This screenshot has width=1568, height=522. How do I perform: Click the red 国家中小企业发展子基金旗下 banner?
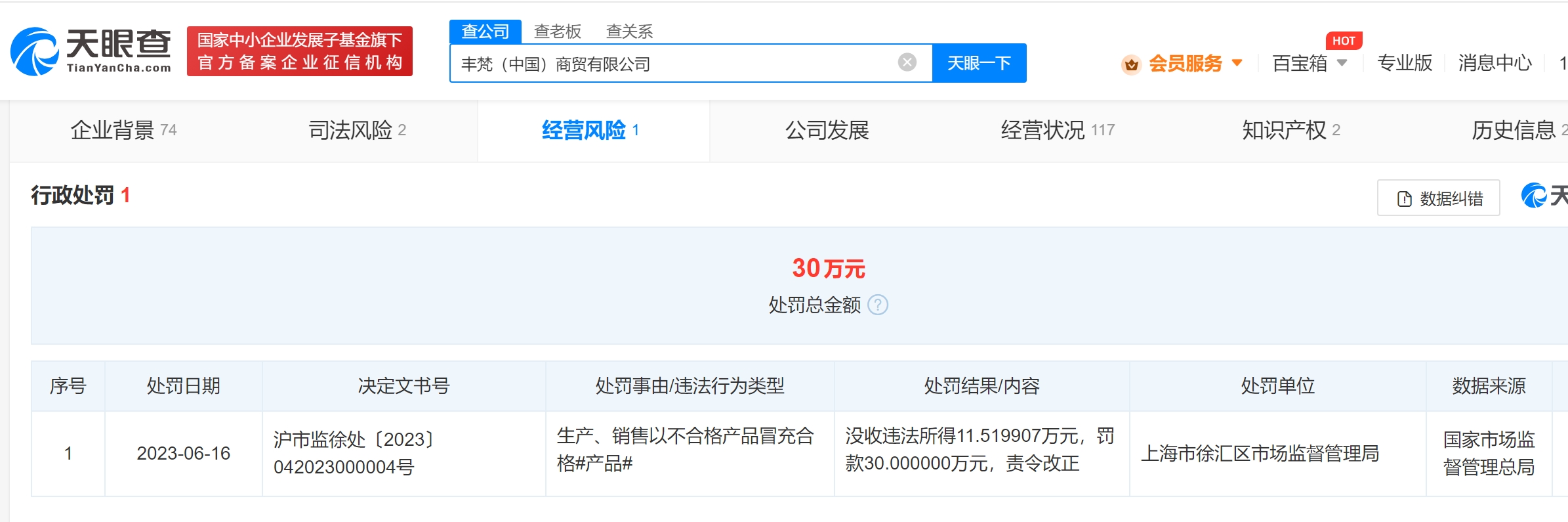(x=300, y=51)
